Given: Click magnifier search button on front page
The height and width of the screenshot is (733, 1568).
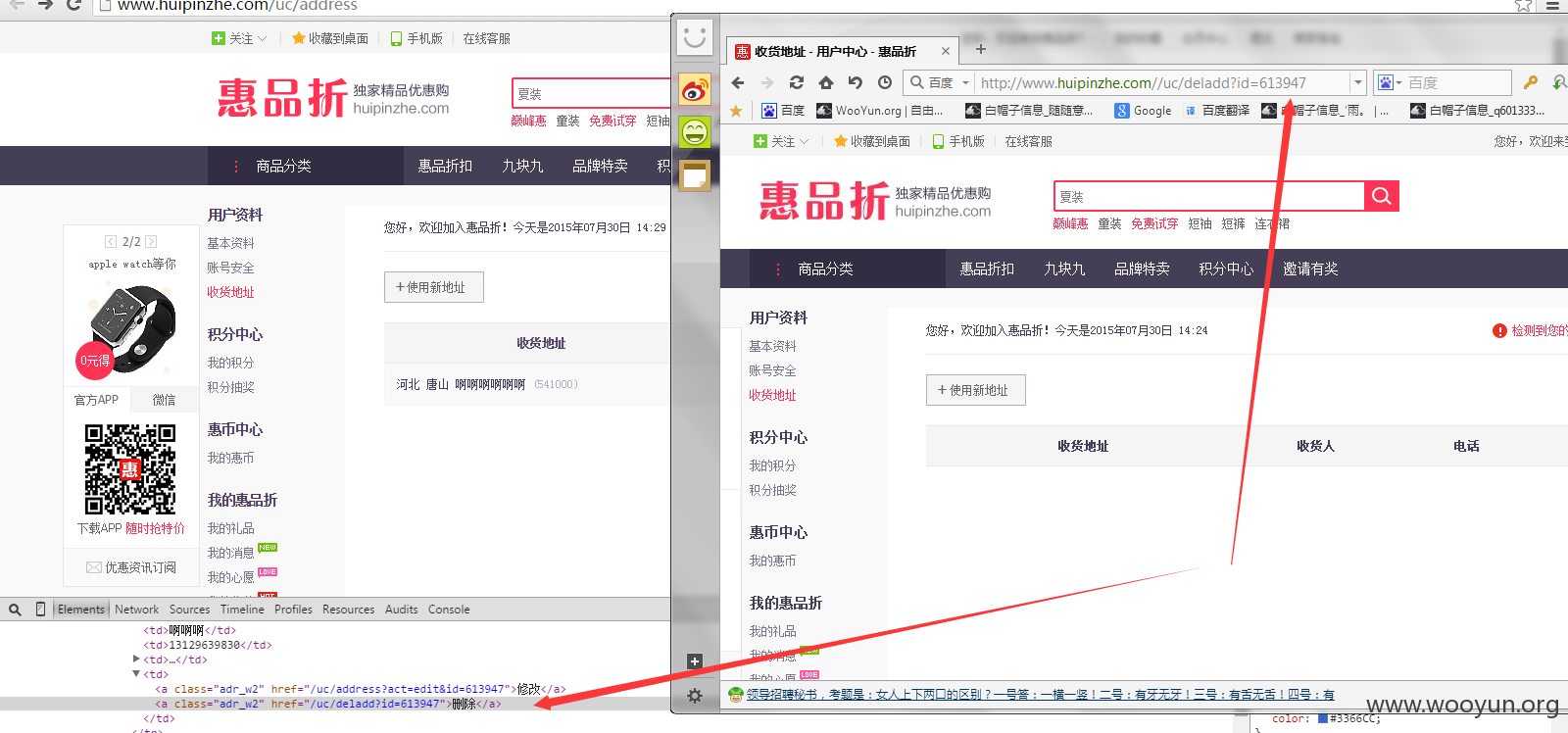Looking at the screenshot, I should point(1382,196).
